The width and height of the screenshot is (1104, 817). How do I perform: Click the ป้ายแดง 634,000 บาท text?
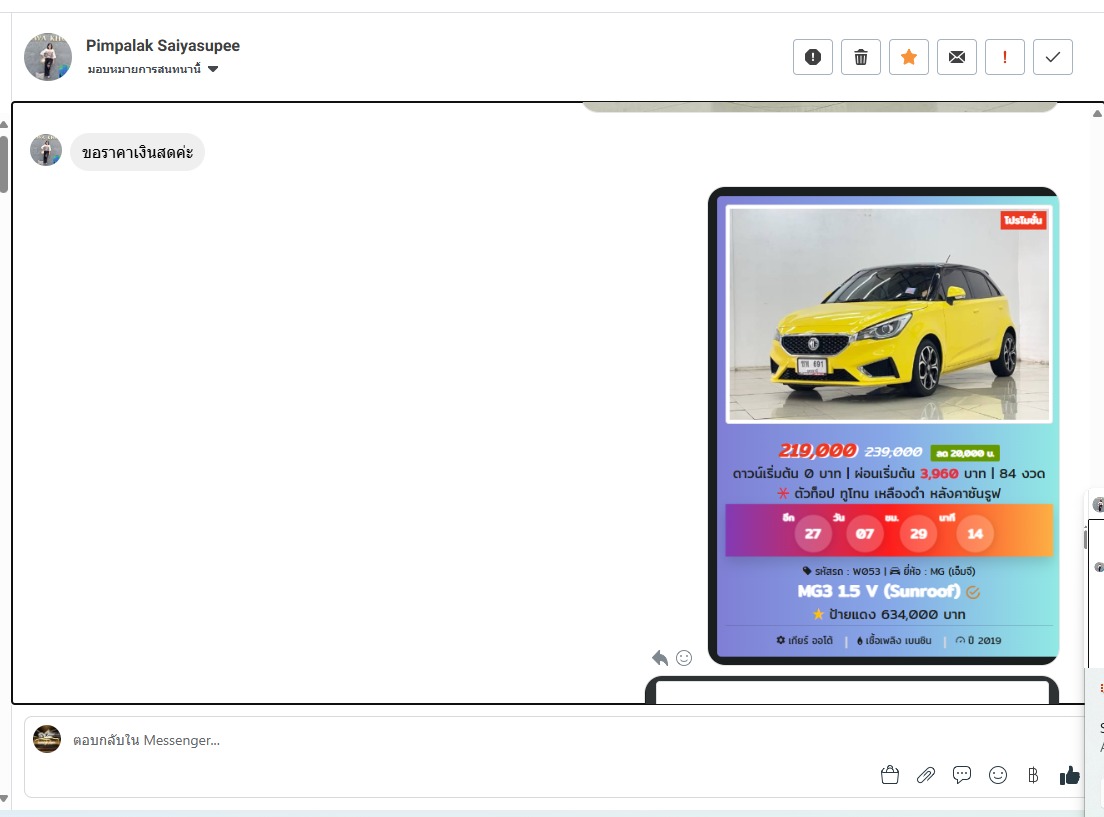[896, 614]
